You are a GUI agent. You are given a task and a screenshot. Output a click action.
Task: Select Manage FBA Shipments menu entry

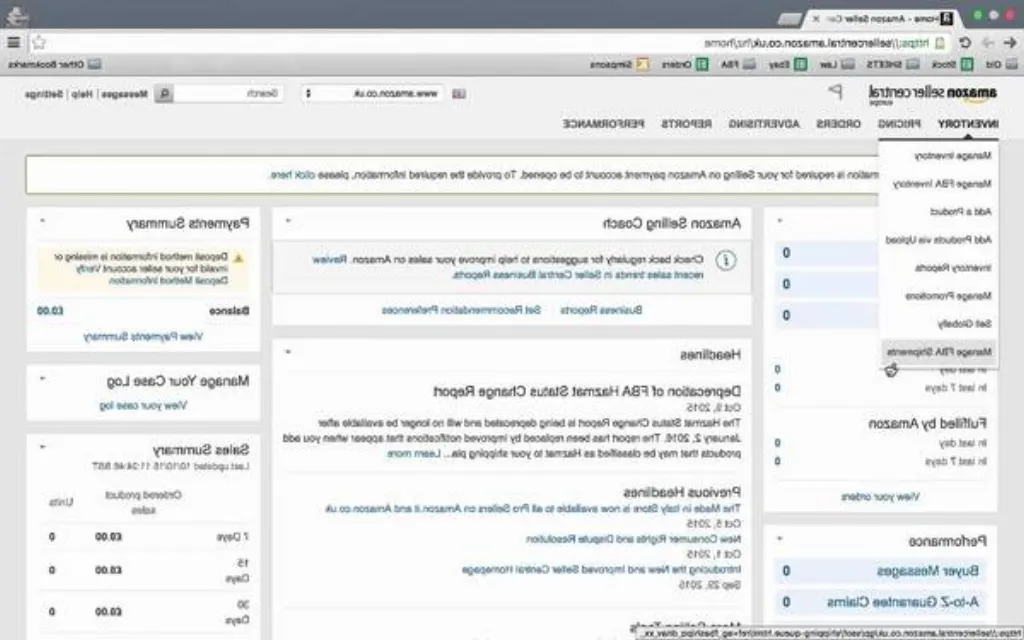pyautogui.click(x=939, y=352)
